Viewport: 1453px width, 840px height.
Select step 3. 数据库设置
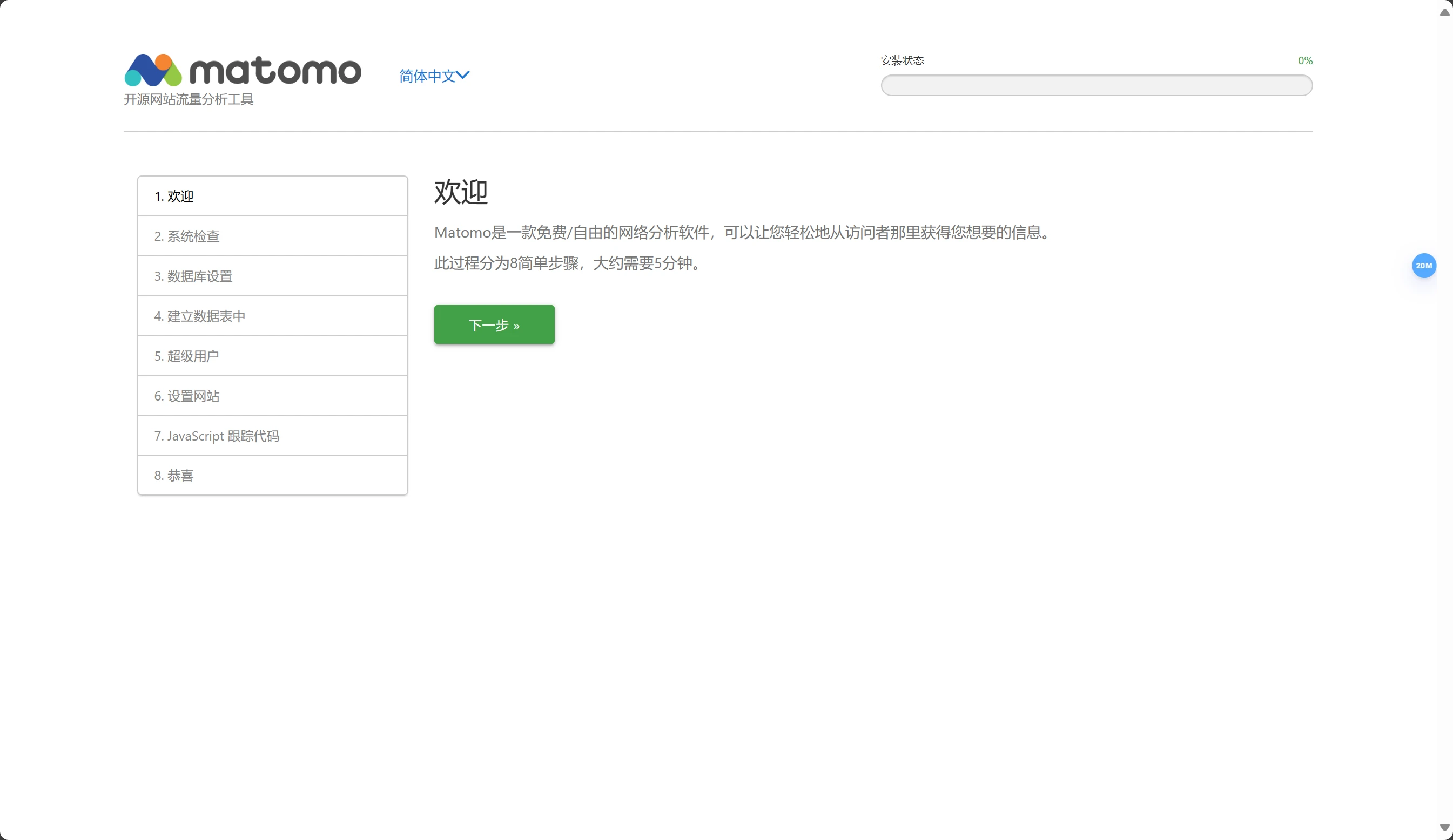coord(193,276)
